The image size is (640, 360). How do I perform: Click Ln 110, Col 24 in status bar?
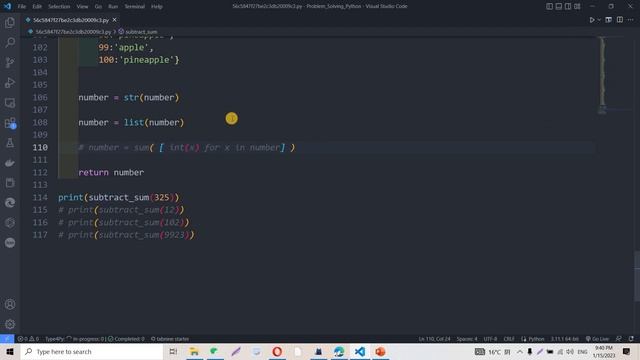[x=434, y=339]
